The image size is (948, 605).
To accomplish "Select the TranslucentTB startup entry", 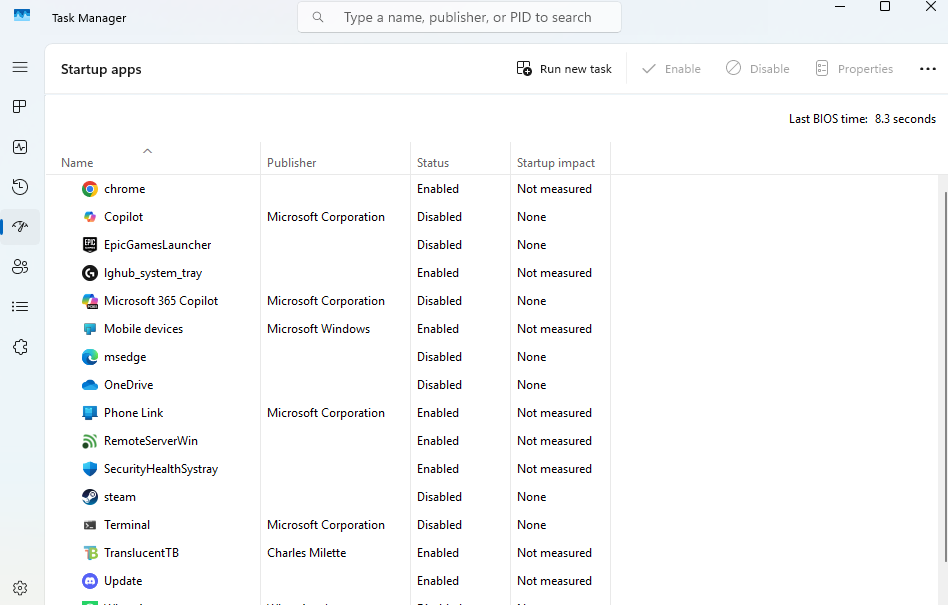I will (141, 553).
